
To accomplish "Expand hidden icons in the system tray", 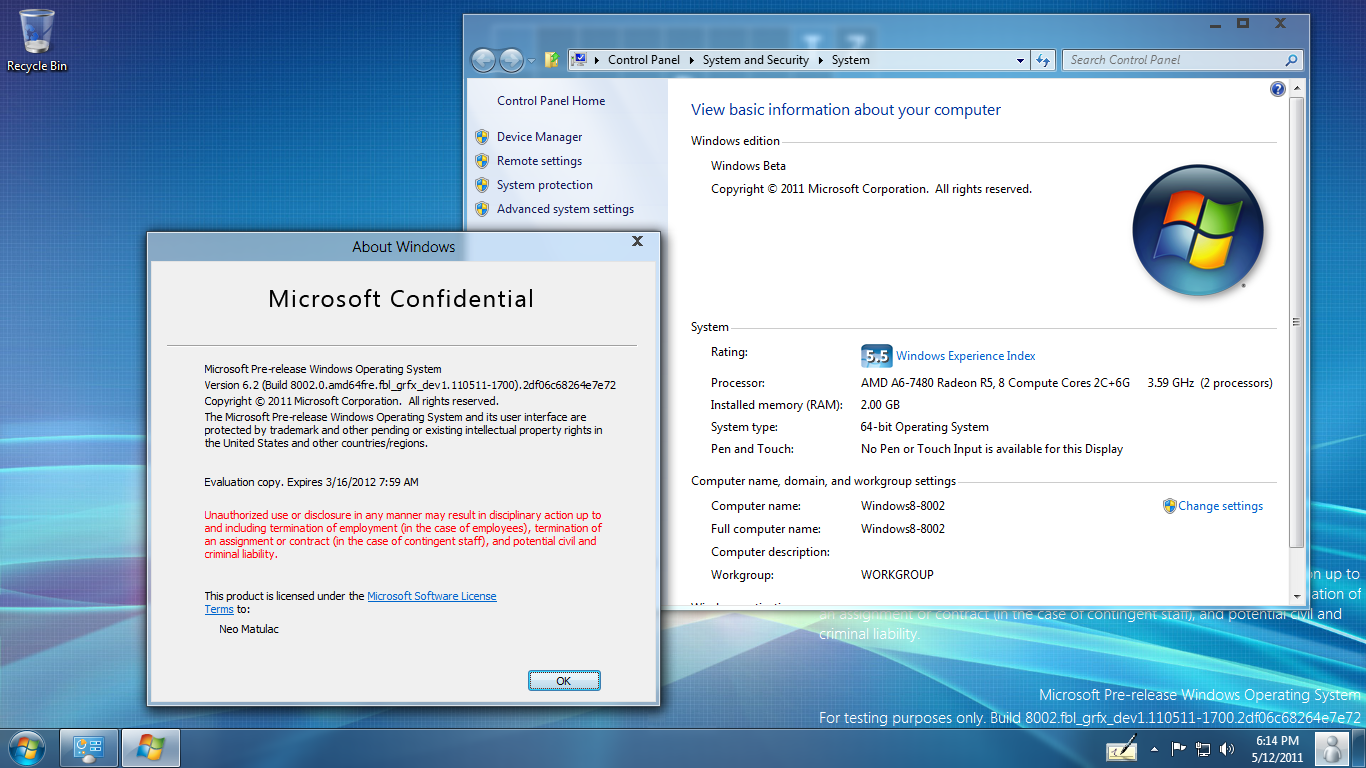I will point(1152,748).
